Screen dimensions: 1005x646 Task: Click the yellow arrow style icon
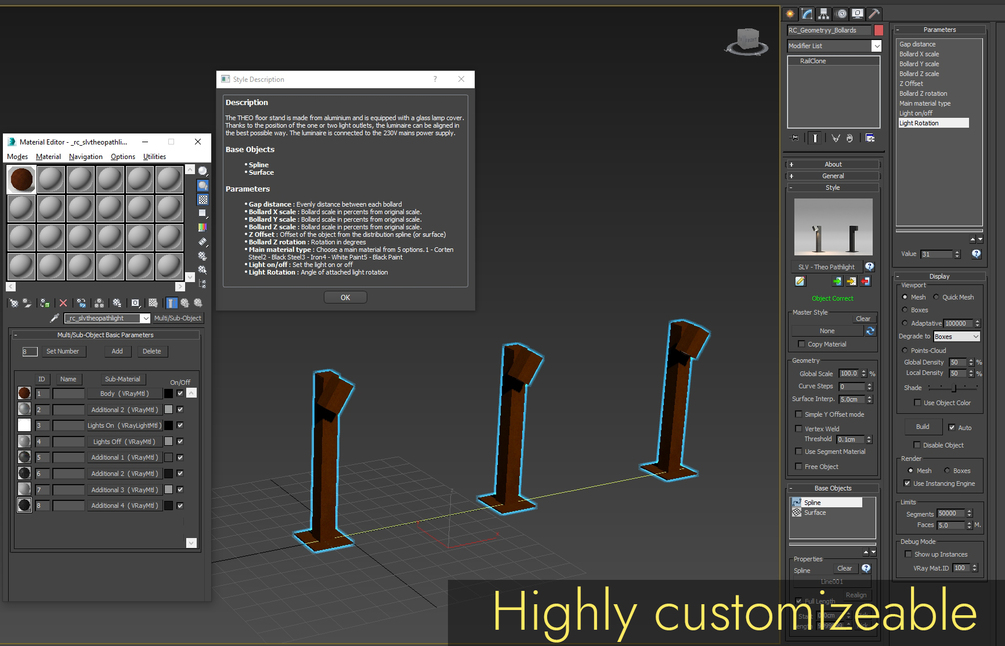pyautogui.click(x=851, y=281)
